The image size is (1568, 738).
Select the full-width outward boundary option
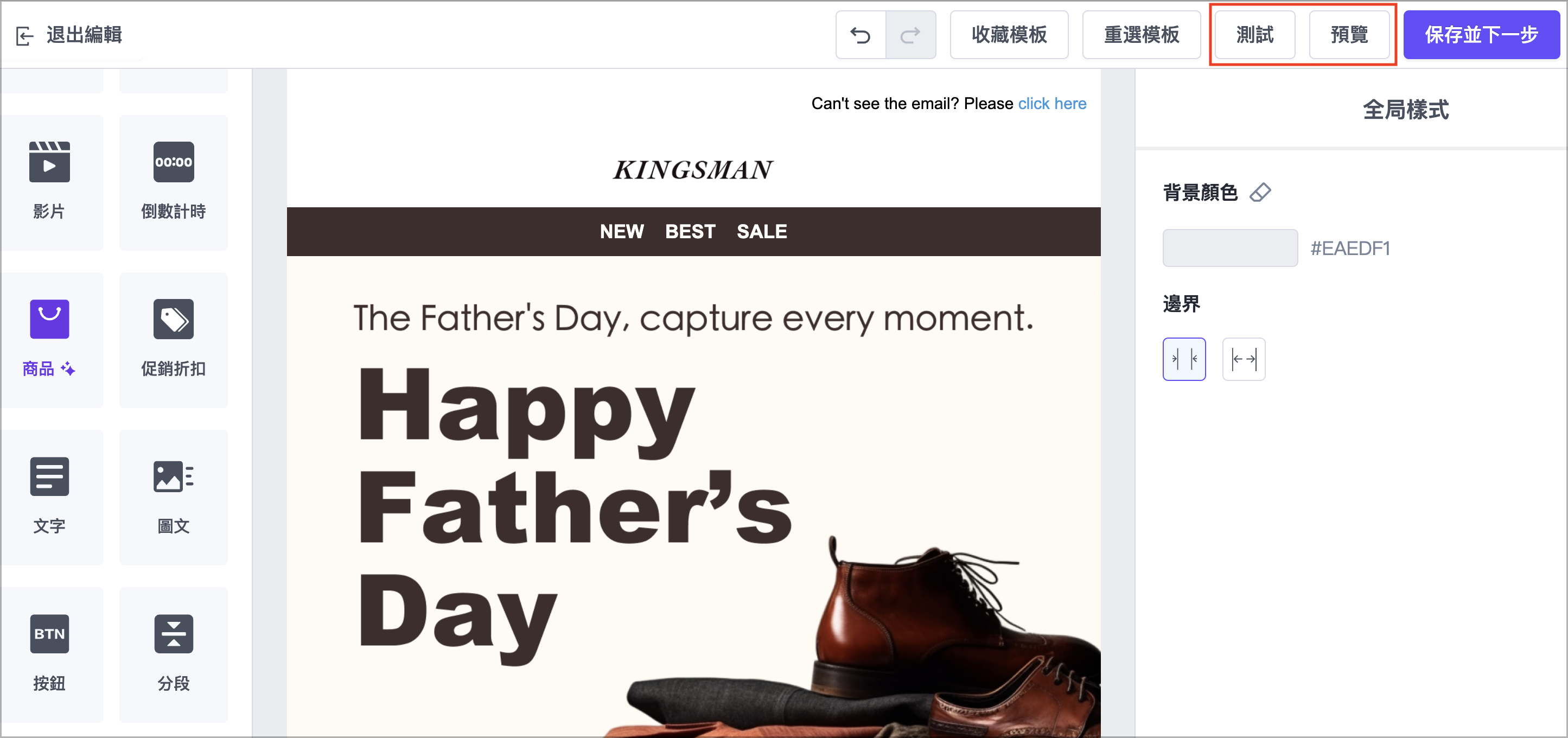point(1243,359)
